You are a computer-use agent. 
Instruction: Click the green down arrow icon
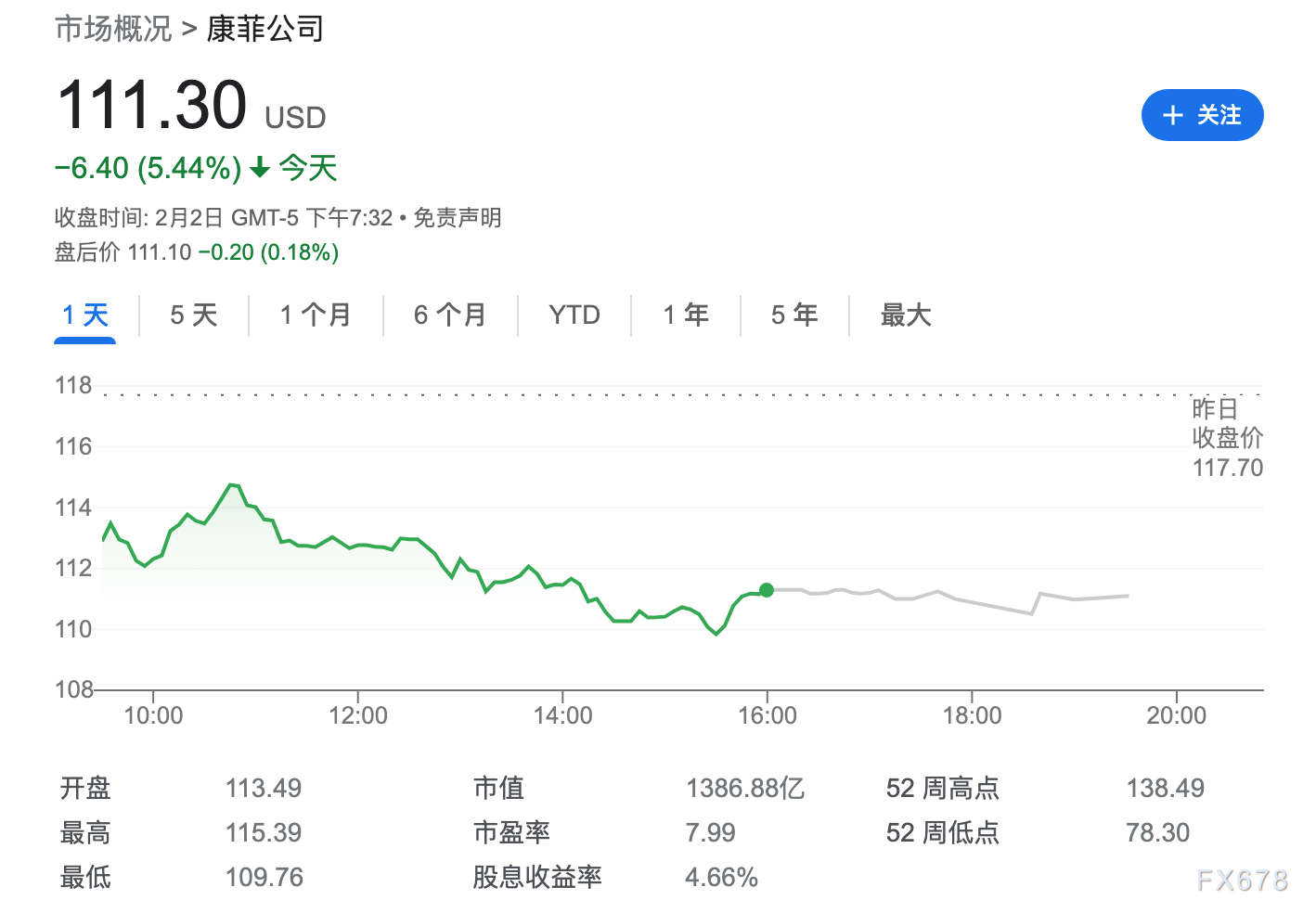click(x=260, y=168)
